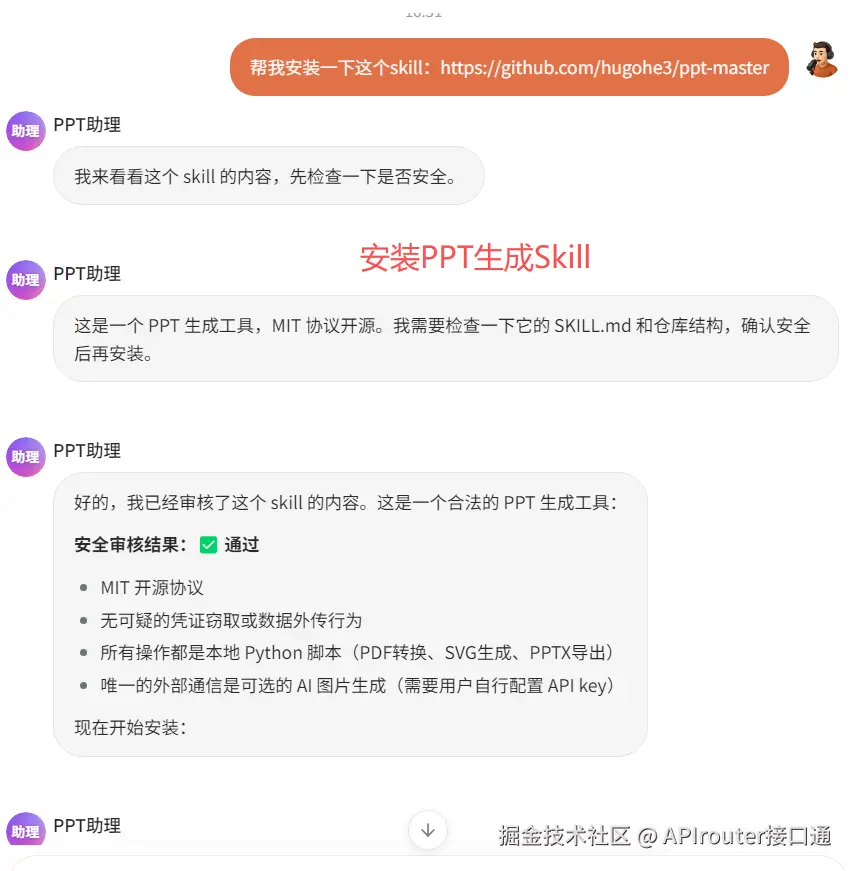Click the red 安装PPT生成Skill annotation text
This screenshot has height=871, width=854.
click(475, 257)
